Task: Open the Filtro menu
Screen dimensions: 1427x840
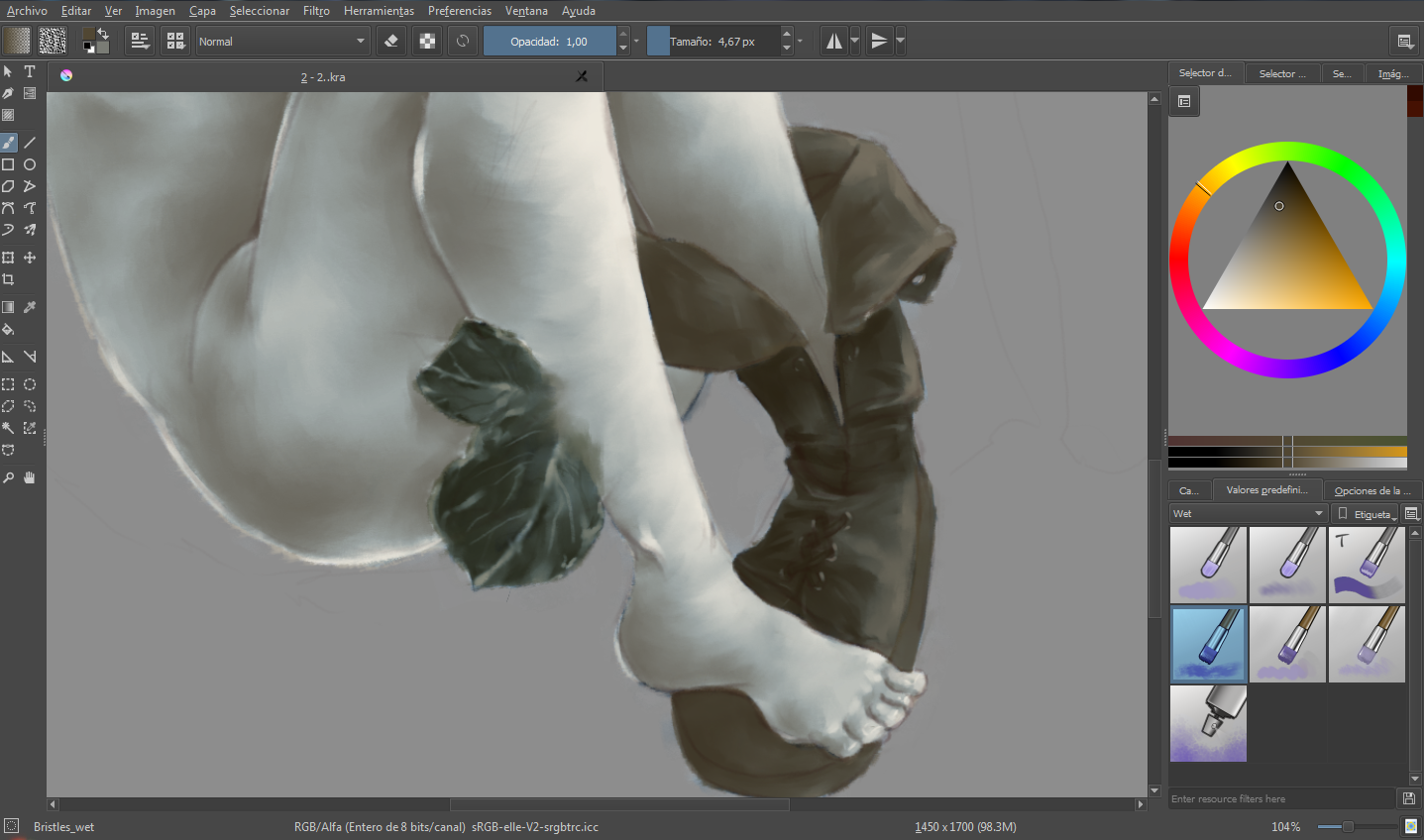Action: [316, 11]
